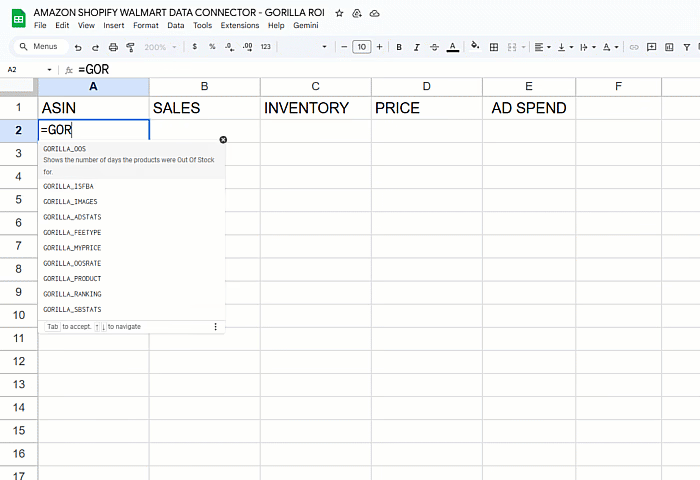
Task: Click the Undo arrow icon
Action: coord(78,47)
